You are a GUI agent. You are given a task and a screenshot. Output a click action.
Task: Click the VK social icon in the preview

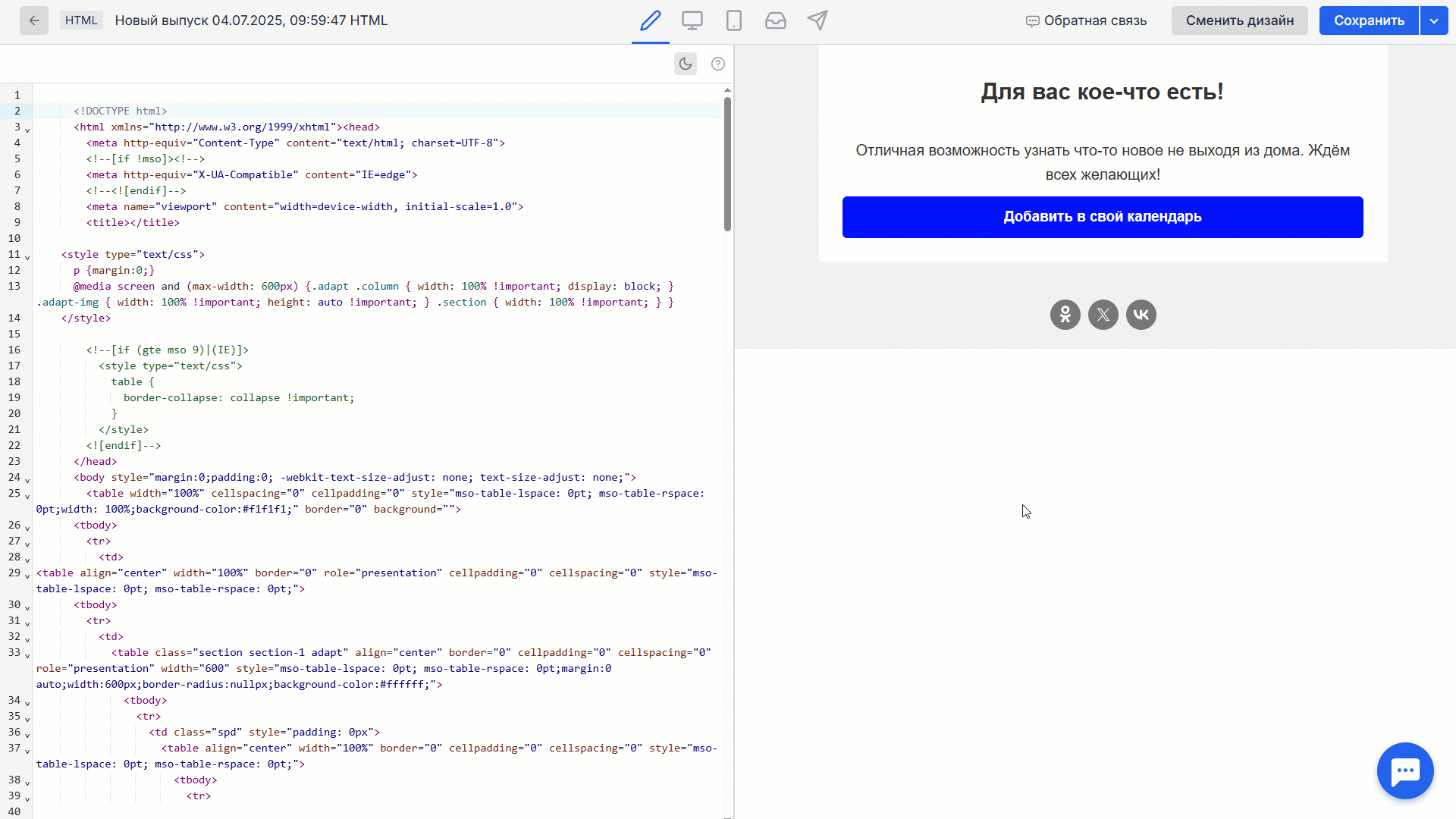tap(1141, 314)
